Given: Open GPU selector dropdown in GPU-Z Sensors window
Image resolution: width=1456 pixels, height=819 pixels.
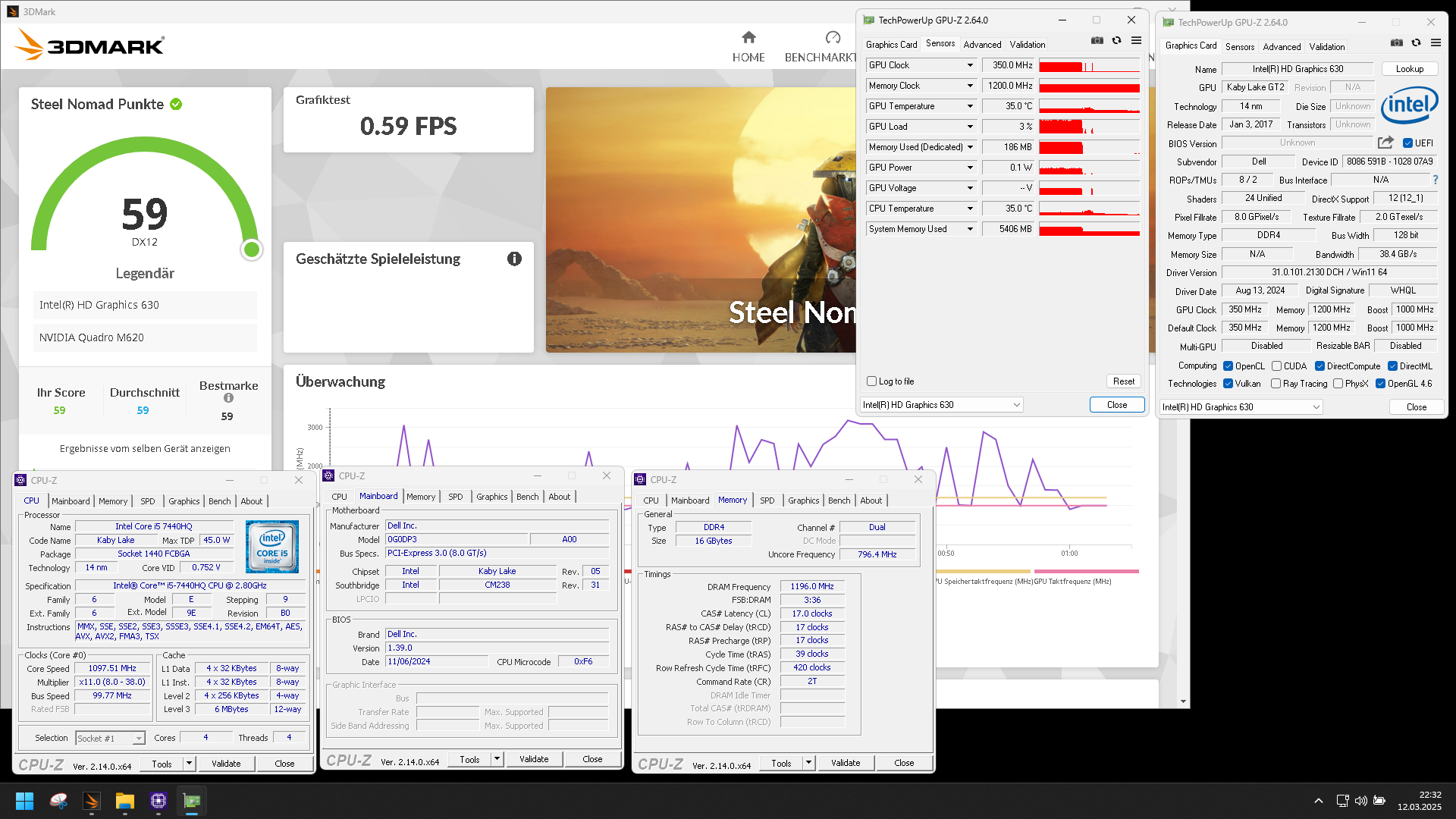Looking at the screenshot, I should click(941, 405).
